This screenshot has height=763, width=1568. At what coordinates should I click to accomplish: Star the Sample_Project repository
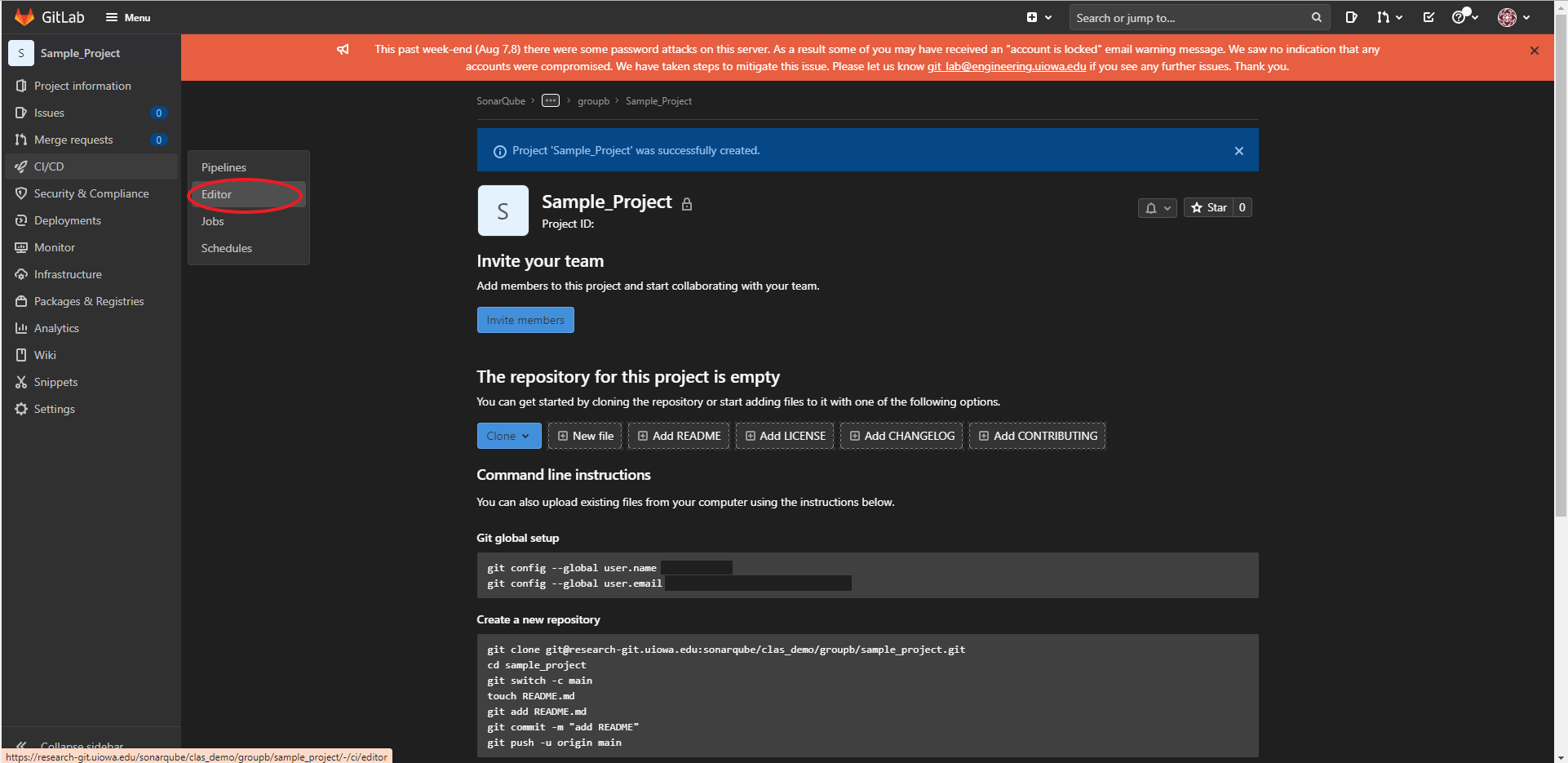click(x=1209, y=207)
